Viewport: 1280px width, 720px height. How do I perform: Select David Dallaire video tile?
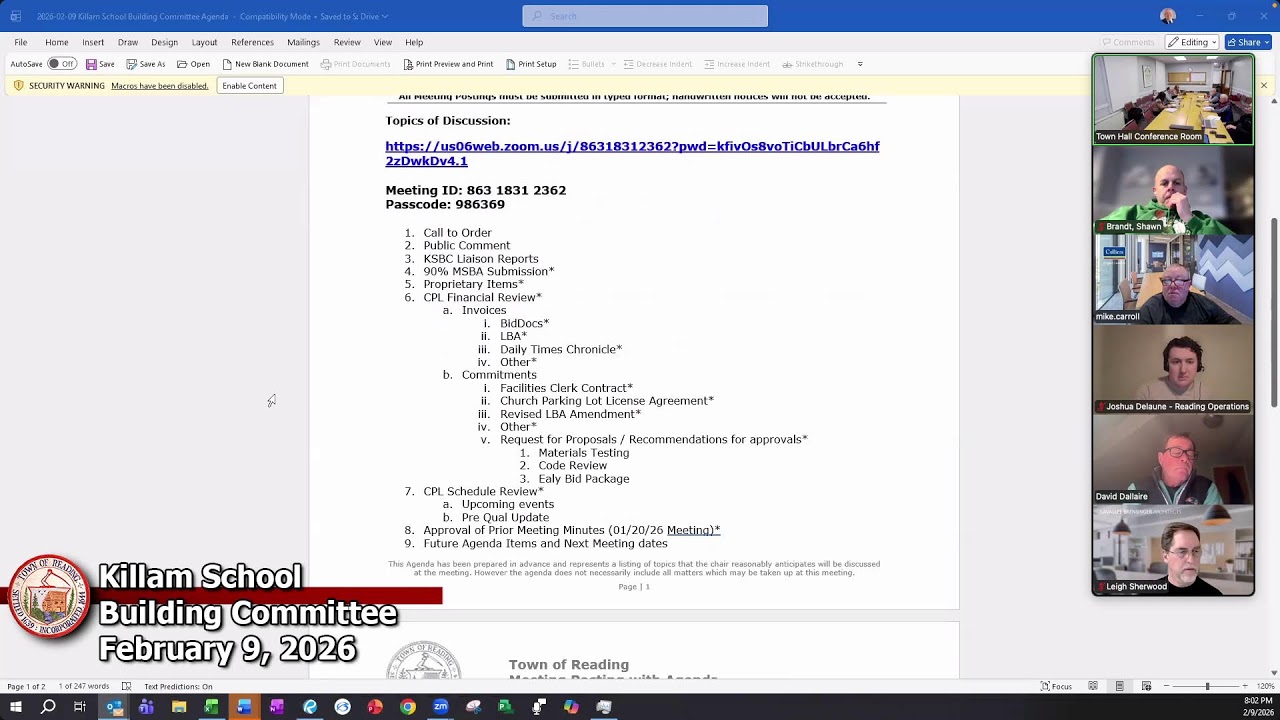(x=1173, y=459)
